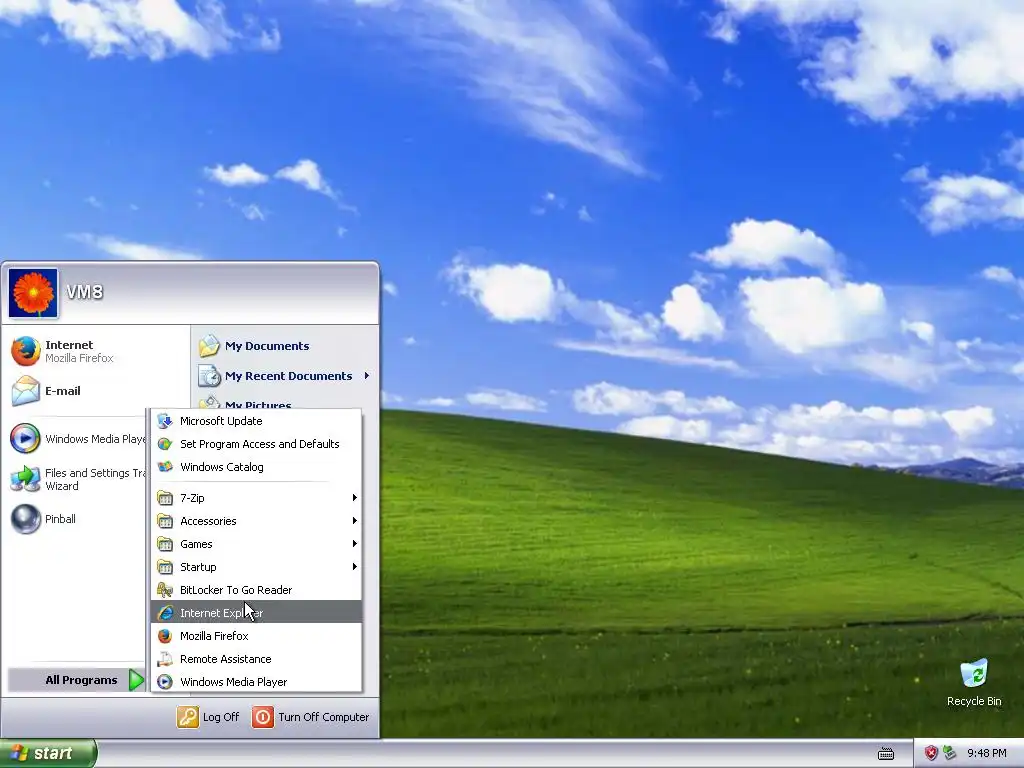Click the Startup folder icon
Viewport: 1024px width, 768px height.
[x=165, y=567]
